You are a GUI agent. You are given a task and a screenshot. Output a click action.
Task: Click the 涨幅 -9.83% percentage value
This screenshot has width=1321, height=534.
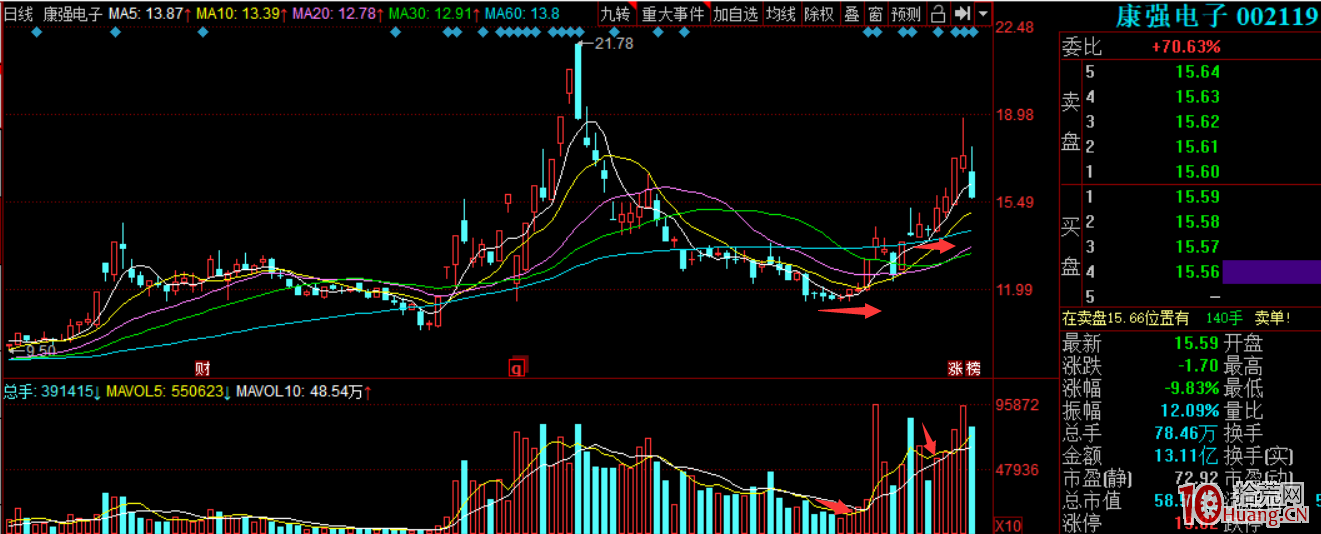click(x=1191, y=388)
